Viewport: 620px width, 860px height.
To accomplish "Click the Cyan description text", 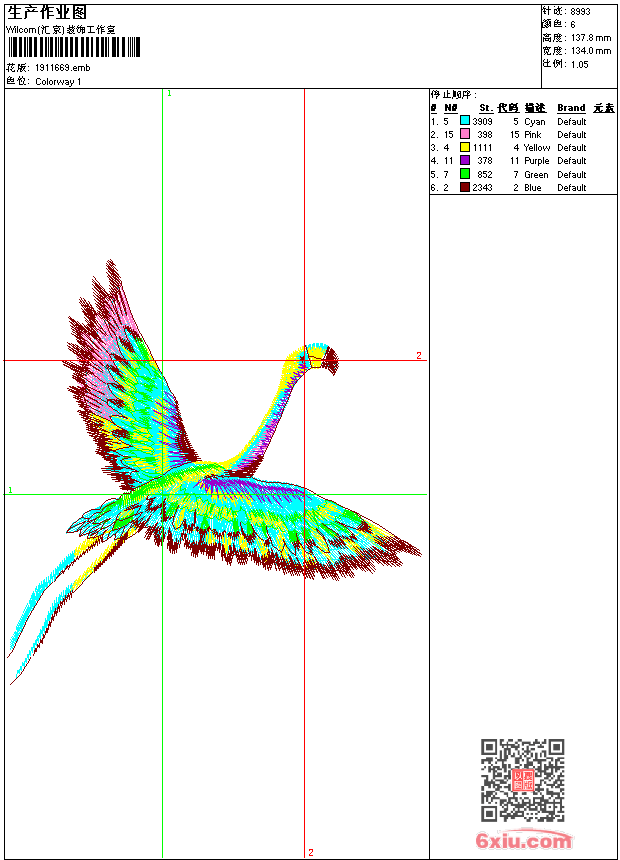I will pyautogui.click(x=534, y=121).
